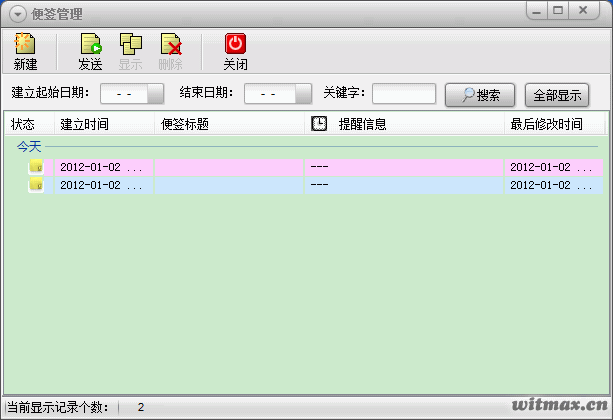Create a new note with 新建

(x=25, y=52)
